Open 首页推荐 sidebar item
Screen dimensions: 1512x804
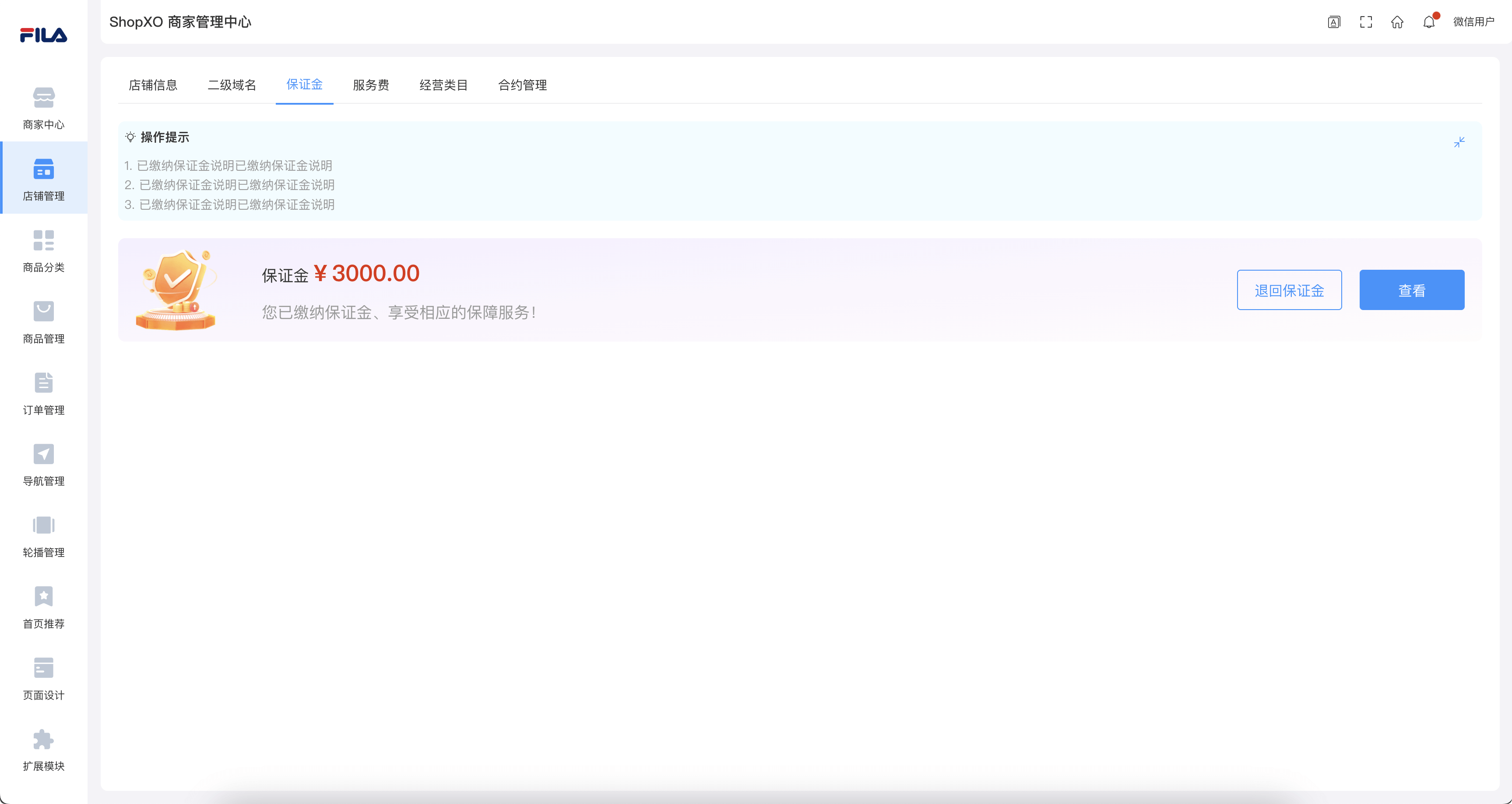coord(43,607)
